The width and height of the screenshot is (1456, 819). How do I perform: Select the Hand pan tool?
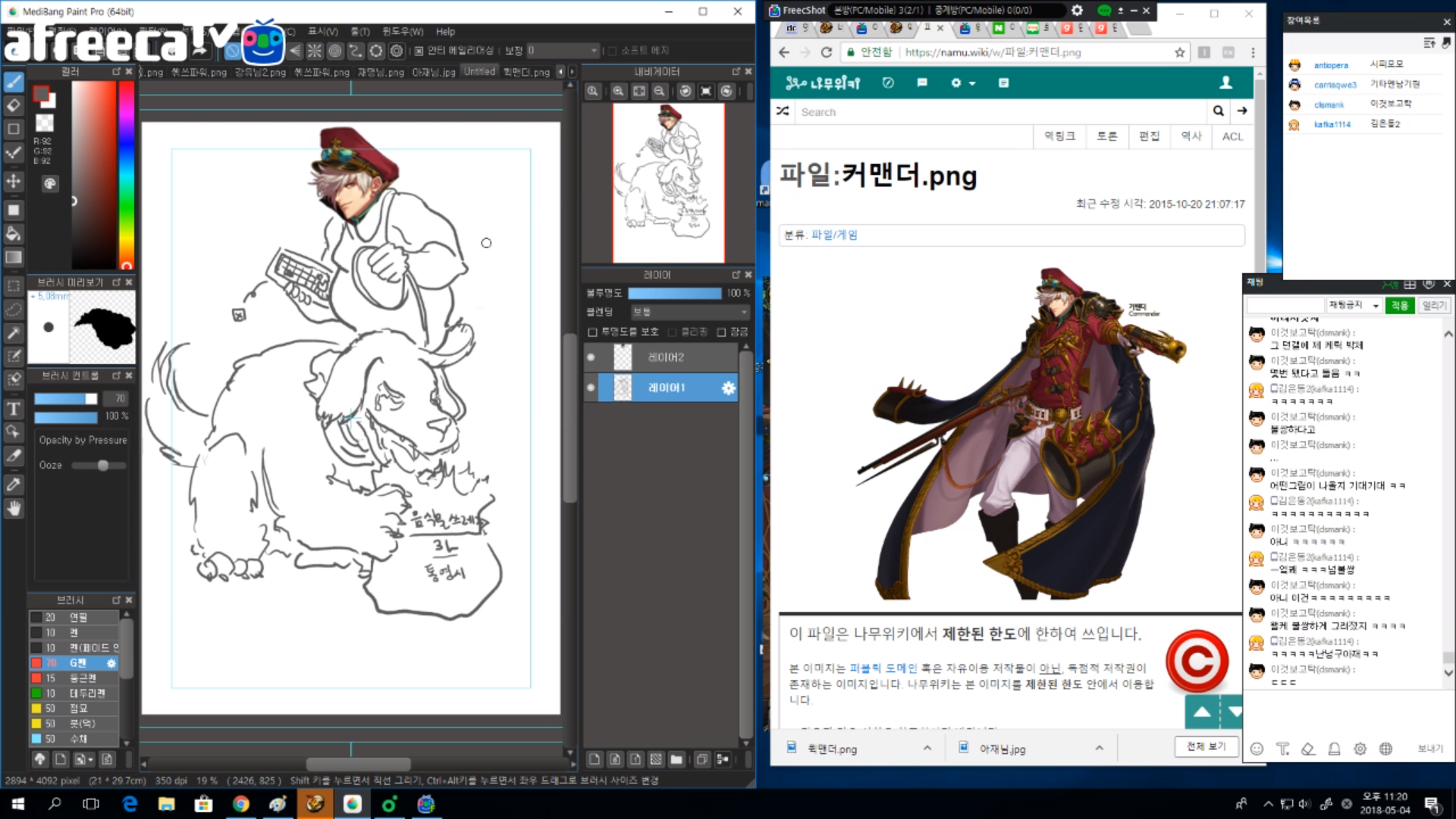[14, 508]
